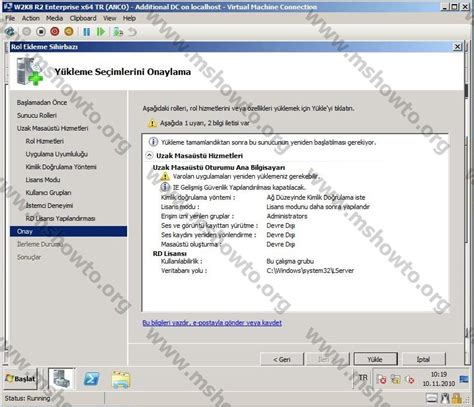
Task: Click the keyboard icon in VM status bar
Action: click(x=432, y=398)
